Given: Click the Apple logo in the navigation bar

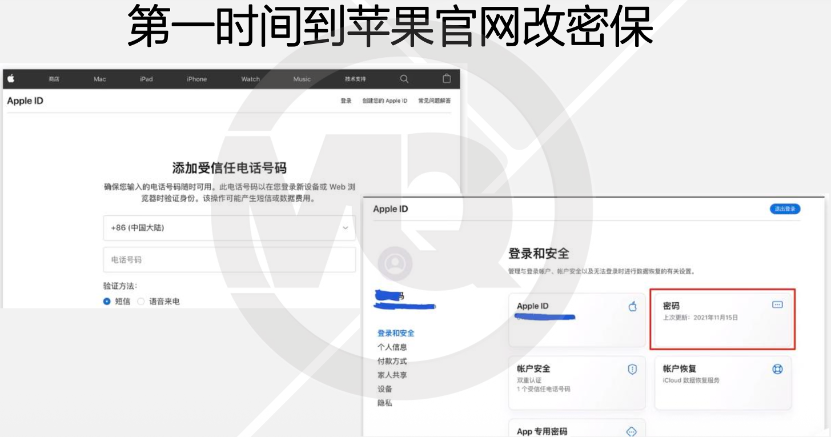Looking at the screenshot, I should coord(9,78).
